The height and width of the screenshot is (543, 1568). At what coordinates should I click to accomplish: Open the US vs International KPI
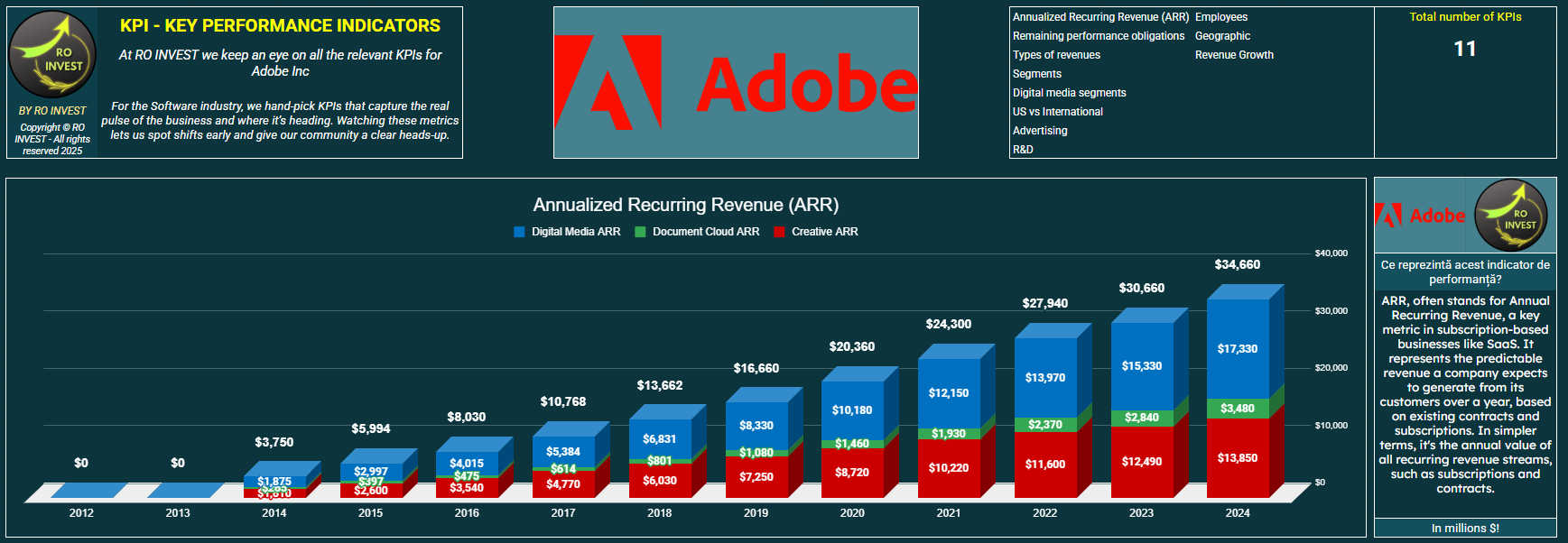pyautogui.click(x=1057, y=112)
